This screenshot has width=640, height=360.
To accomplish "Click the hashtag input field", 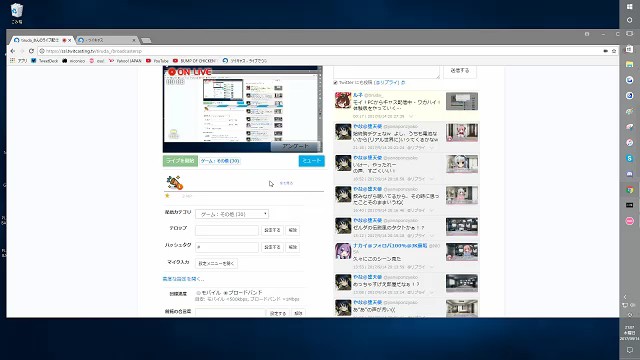I will click(x=227, y=247).
